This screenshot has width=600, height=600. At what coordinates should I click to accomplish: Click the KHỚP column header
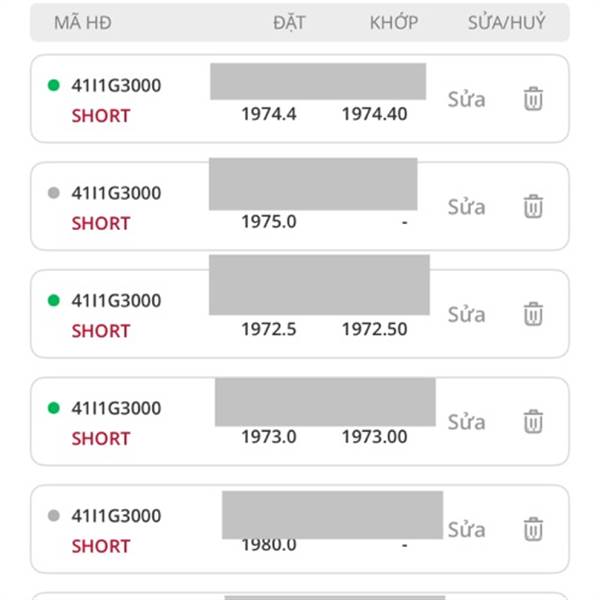[393, 23]
